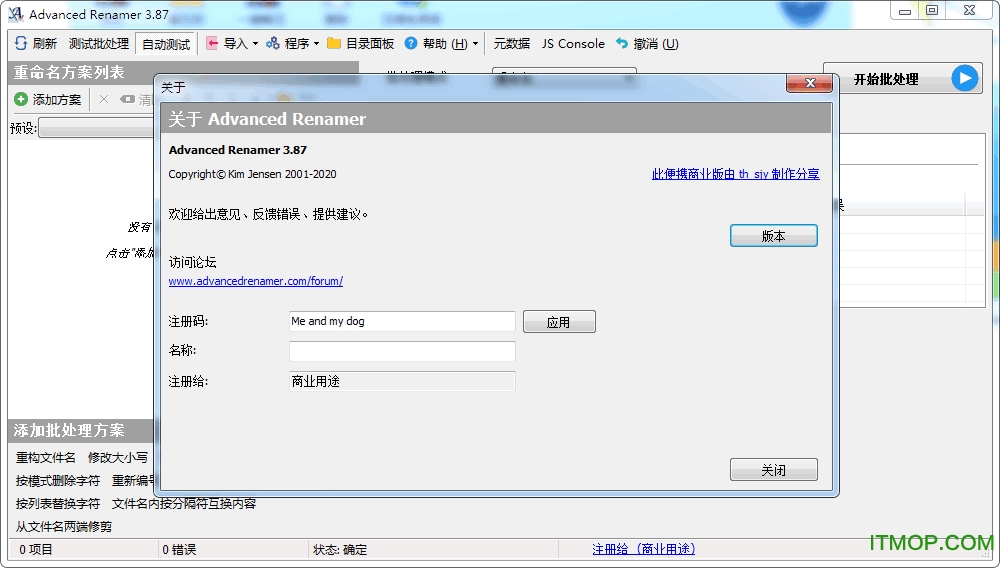Click 测试批处理 in the toolbar
This screenshot has width=1000, height=568.
(x=99, y=43)
